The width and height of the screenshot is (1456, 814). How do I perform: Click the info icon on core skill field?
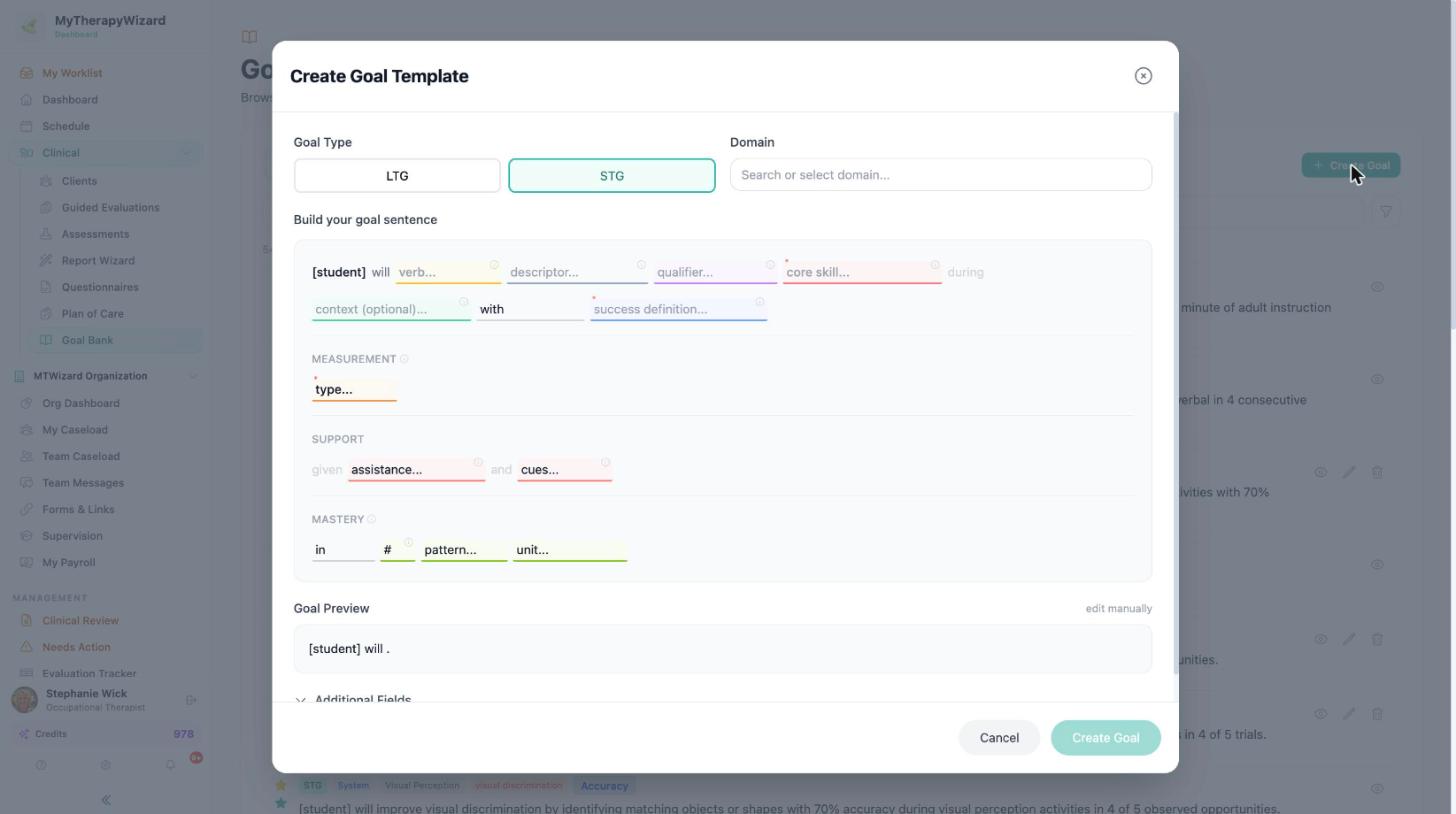tap(935, 265)
